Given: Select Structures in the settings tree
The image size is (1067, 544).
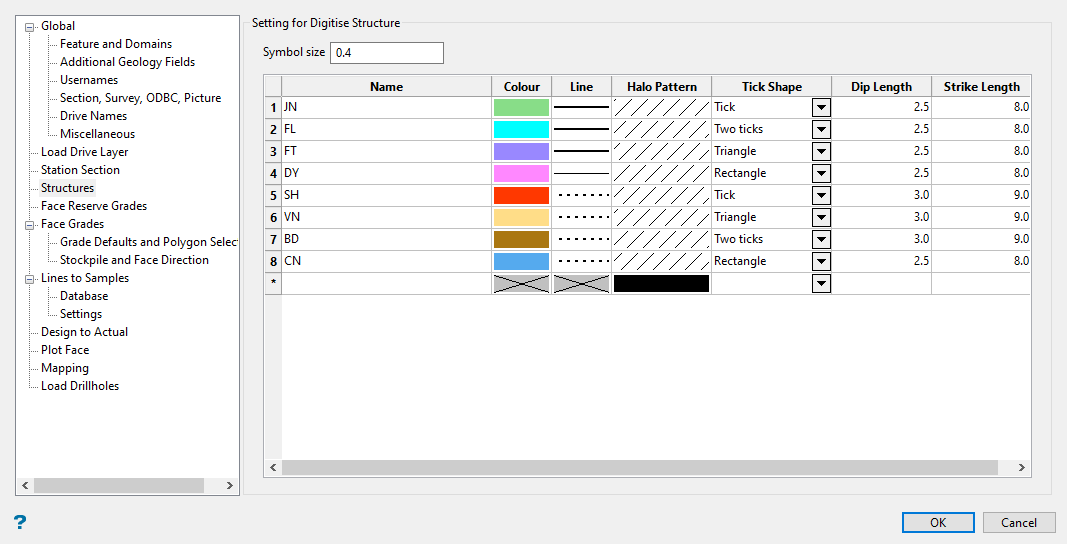Looking at the screenshot, I should tap(67, 188).
